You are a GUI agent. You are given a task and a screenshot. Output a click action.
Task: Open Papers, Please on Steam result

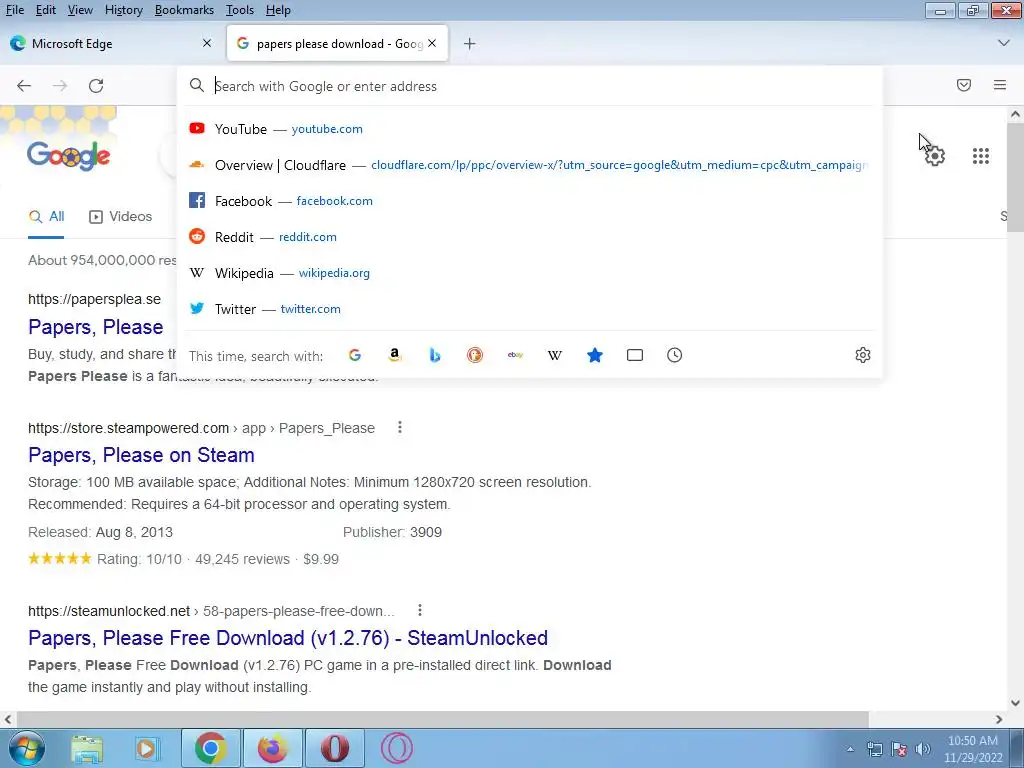coord(141,455)
